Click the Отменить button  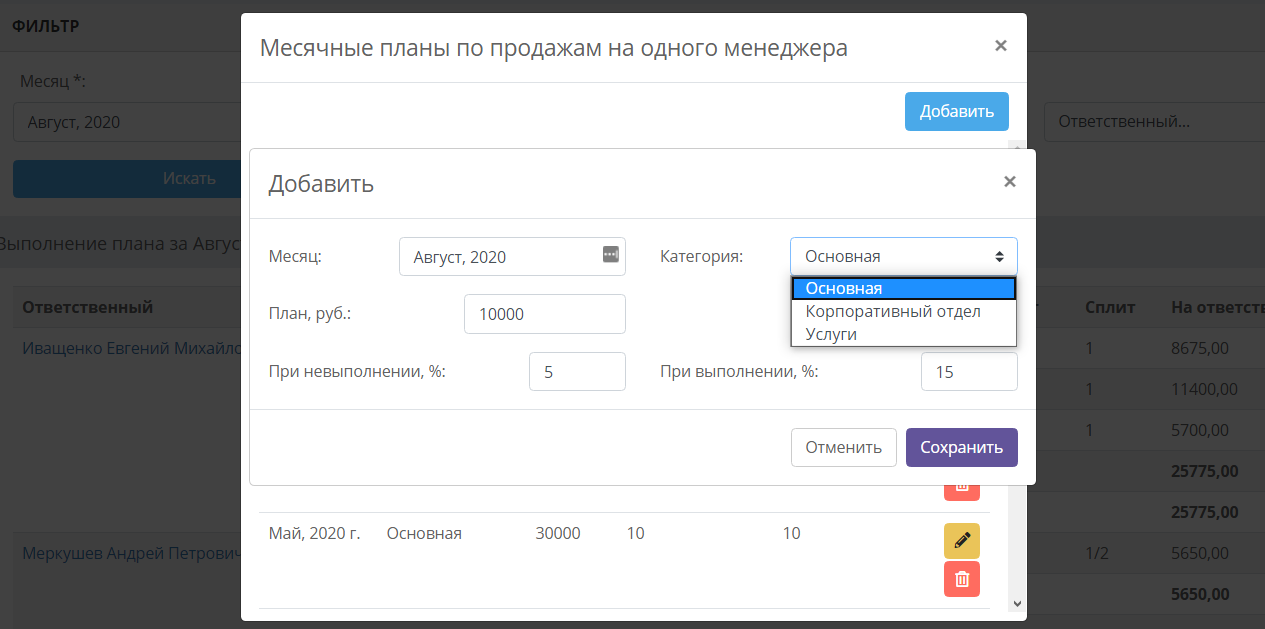844,447
